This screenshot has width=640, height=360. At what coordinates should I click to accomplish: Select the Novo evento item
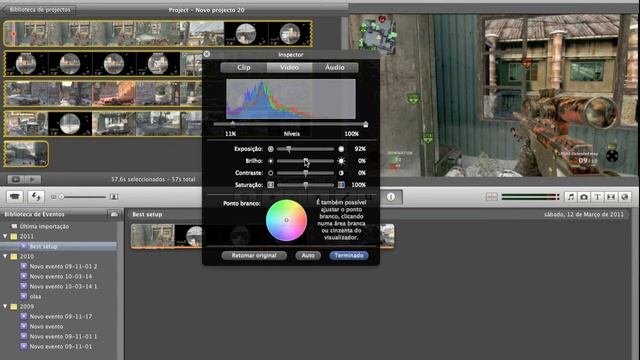pyautogui.click(x=46, y=327)
